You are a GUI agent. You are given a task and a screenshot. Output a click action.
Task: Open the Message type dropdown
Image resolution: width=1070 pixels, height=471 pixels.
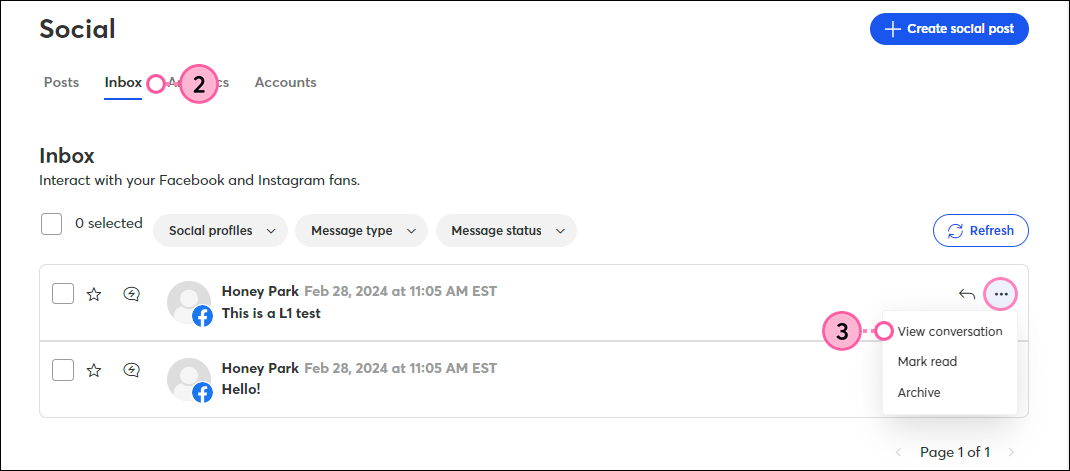point(362,231)
